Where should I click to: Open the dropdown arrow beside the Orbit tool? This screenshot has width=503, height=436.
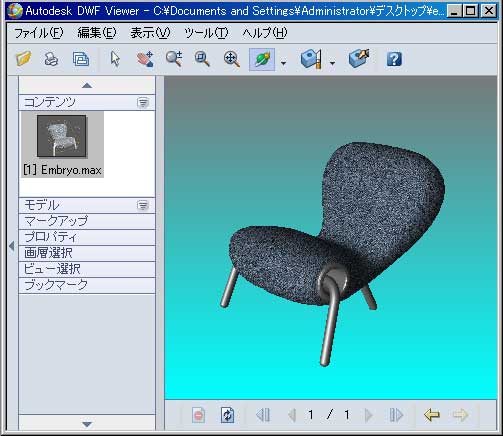click(x=283, y=63)
